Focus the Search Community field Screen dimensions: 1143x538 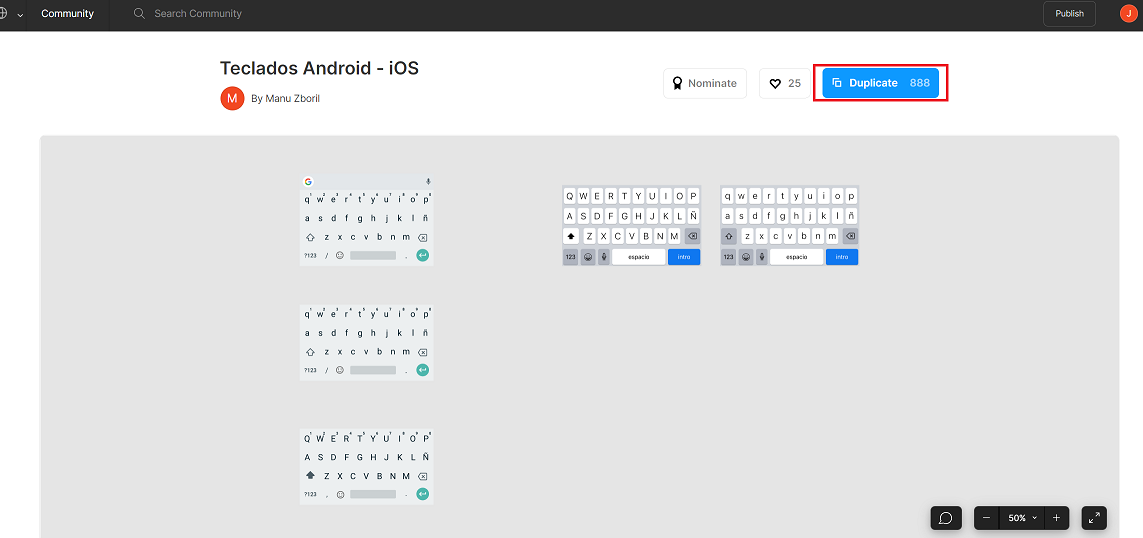[x=198, y=14]
